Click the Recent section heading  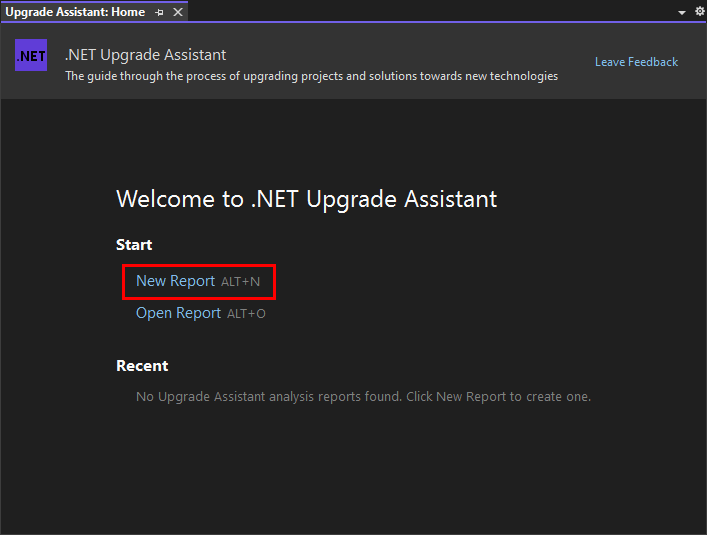click(x=142, y=366)
